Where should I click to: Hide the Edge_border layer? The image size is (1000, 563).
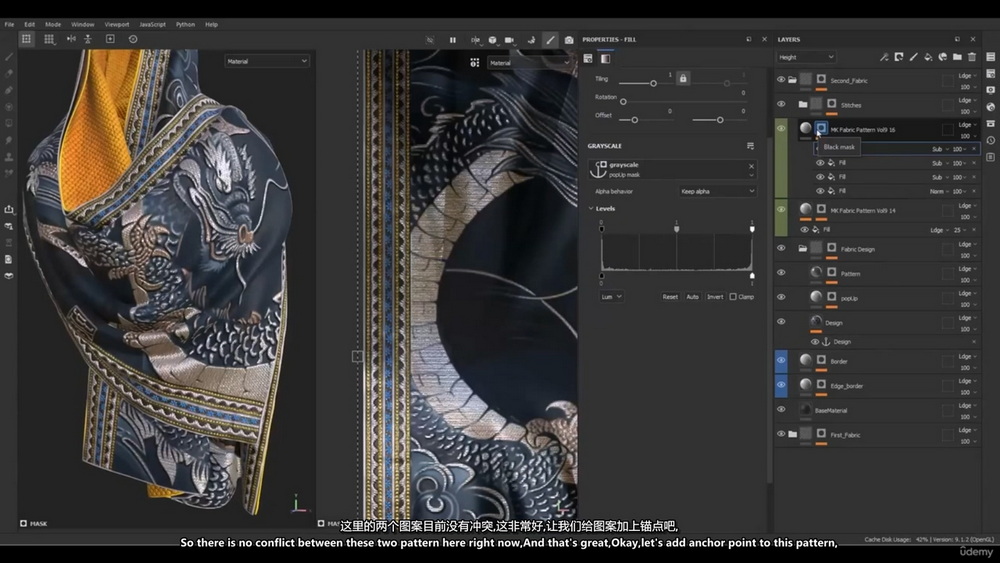(x=781, y=384)
